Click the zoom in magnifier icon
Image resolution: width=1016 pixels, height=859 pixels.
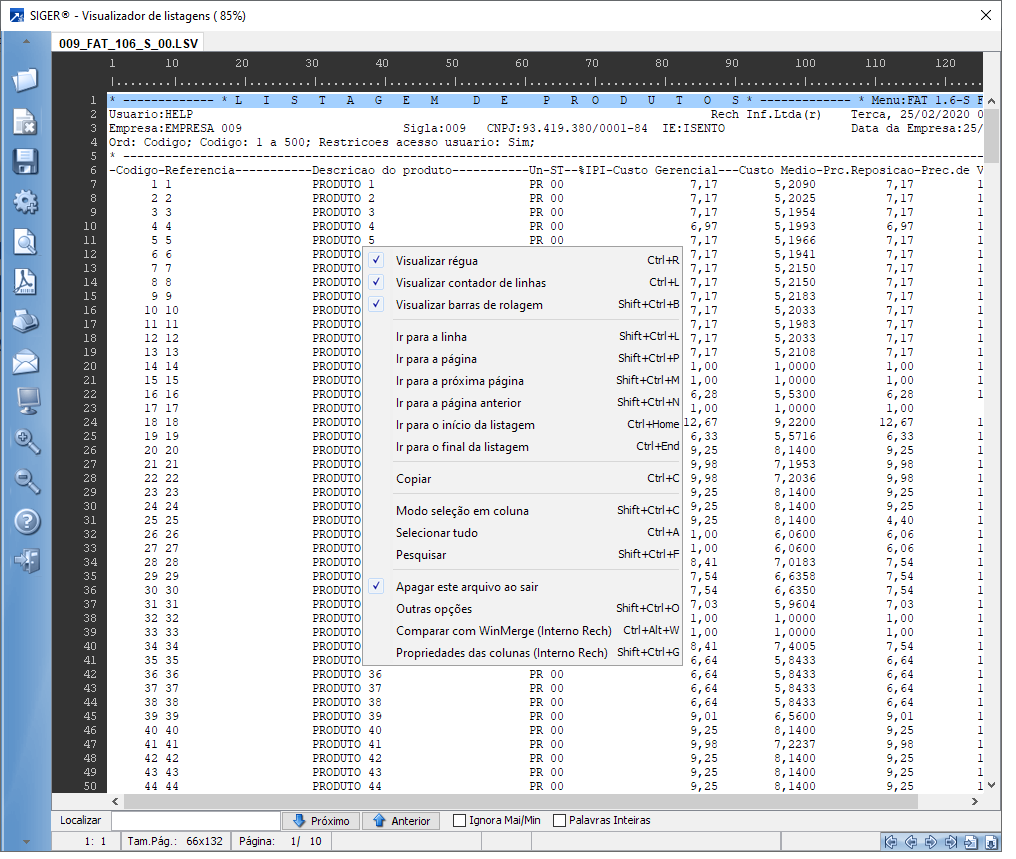tap(25, 441)
